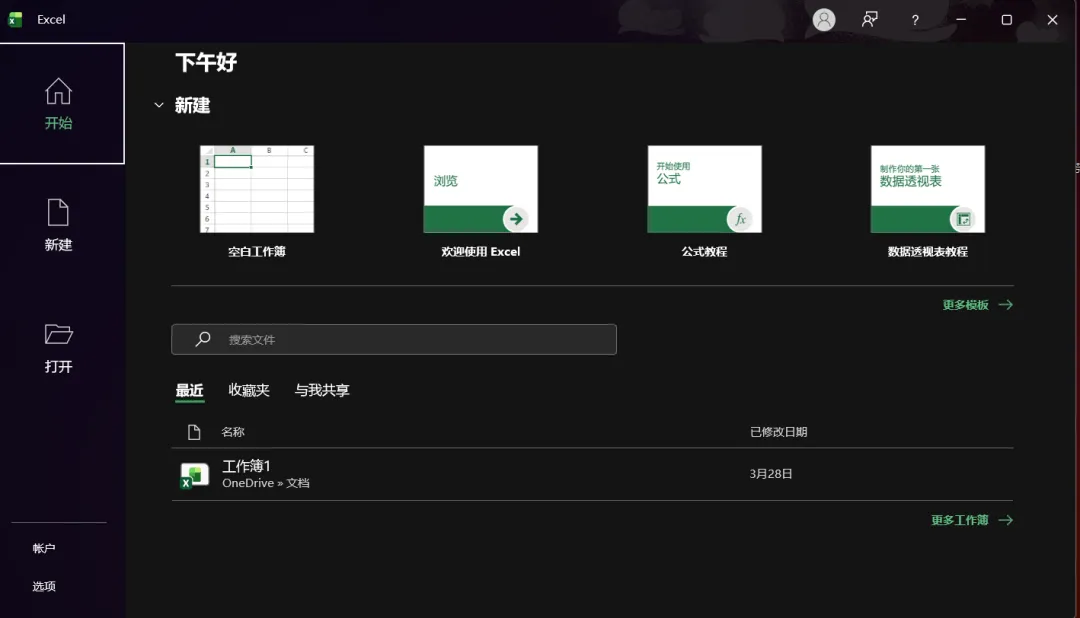Open the 数据透视表教程 template thumbnail
1080x618 pixels.
(x=928, y=189)
